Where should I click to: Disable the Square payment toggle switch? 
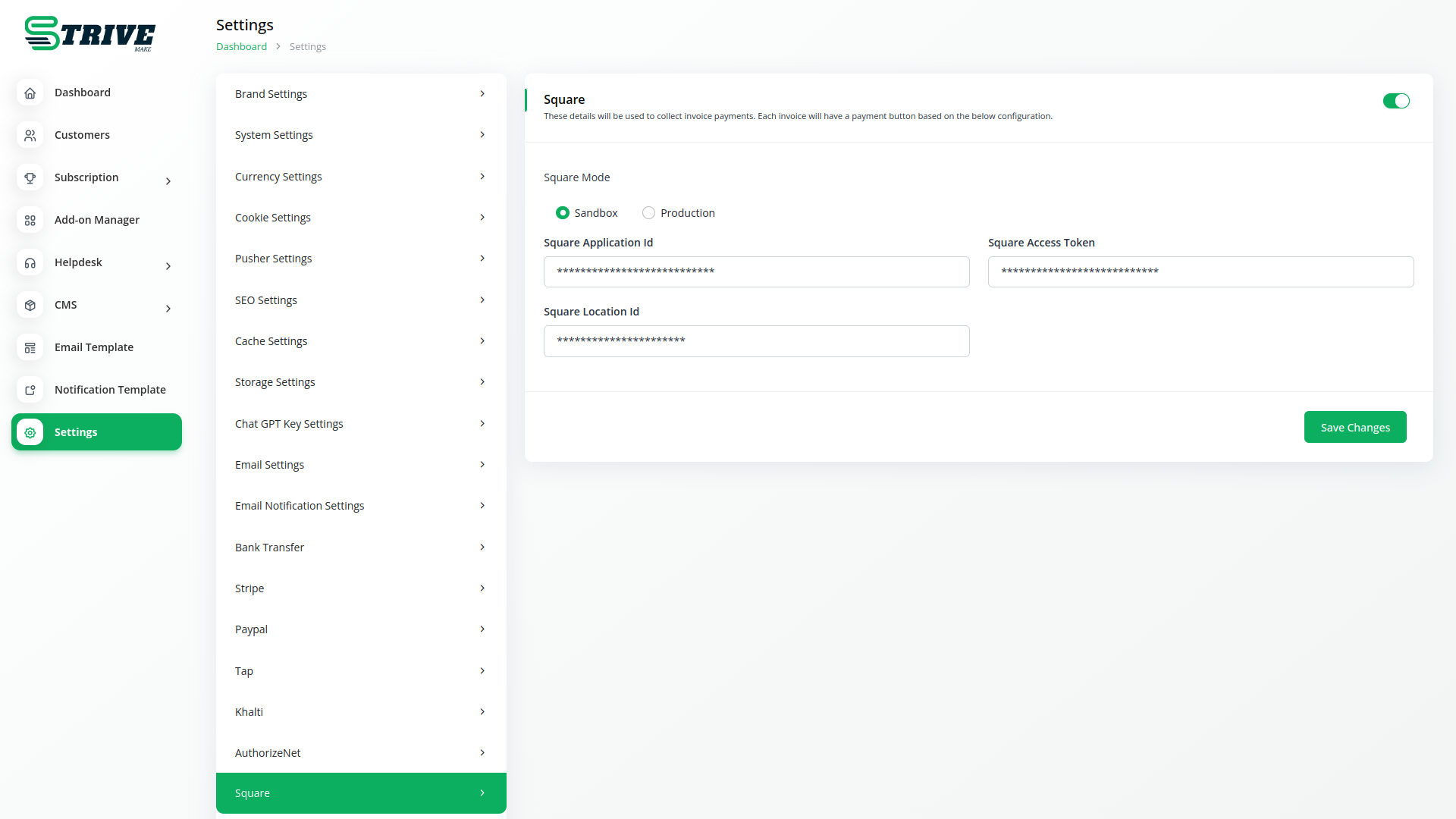click(x=1395, y=101)
